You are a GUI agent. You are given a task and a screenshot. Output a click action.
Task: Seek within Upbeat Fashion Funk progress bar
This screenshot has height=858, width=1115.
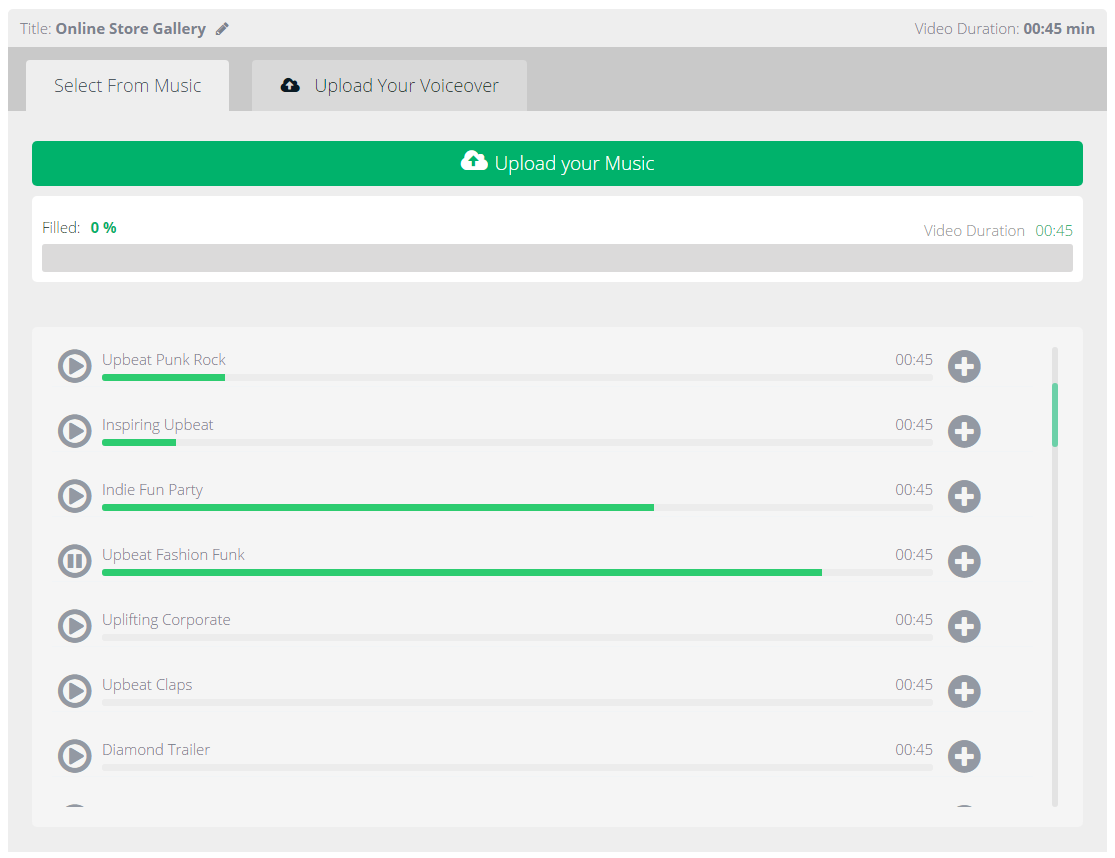click(x=517, y=572)
